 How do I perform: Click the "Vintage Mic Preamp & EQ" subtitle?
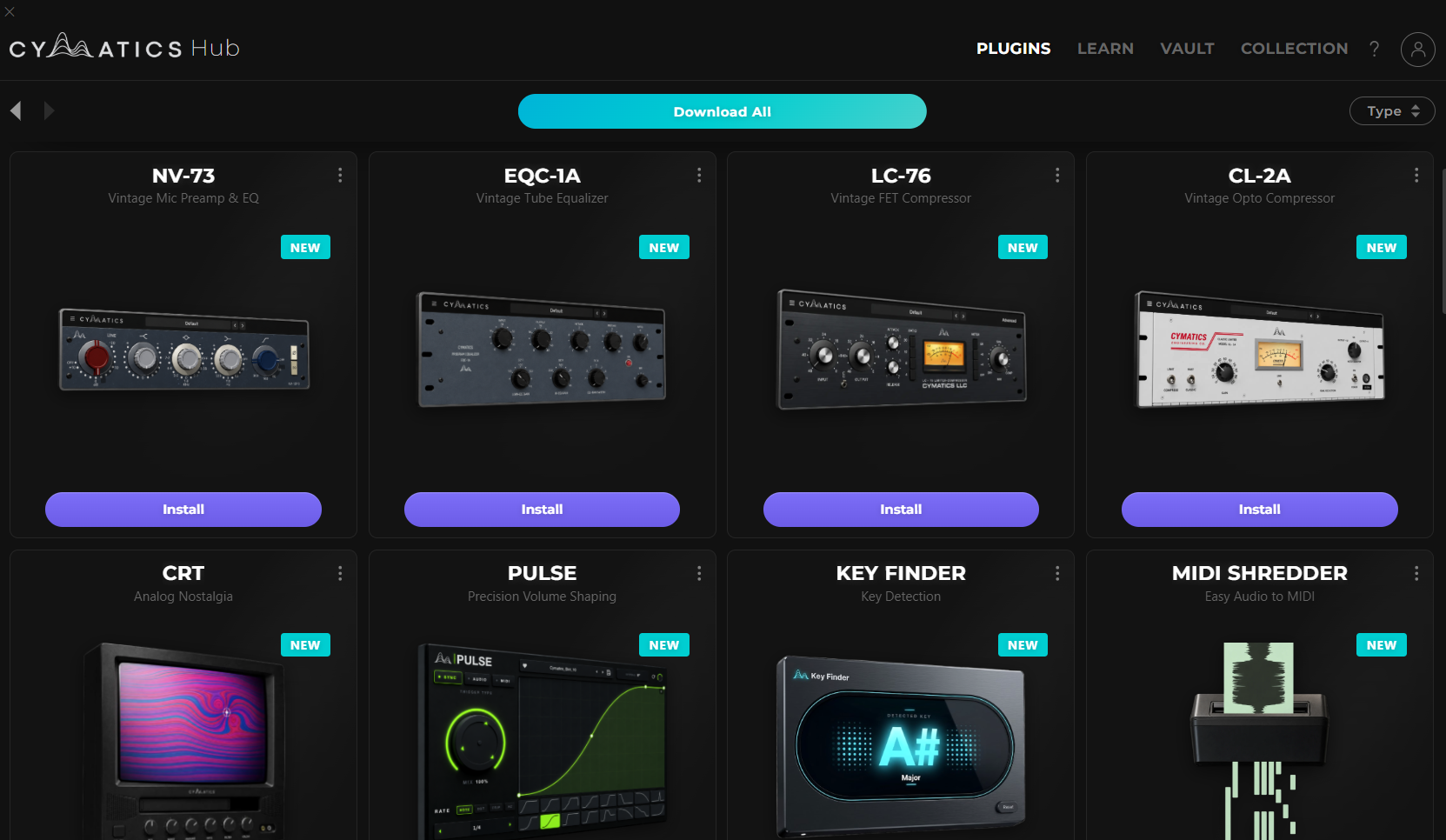[x=183, y=198]
